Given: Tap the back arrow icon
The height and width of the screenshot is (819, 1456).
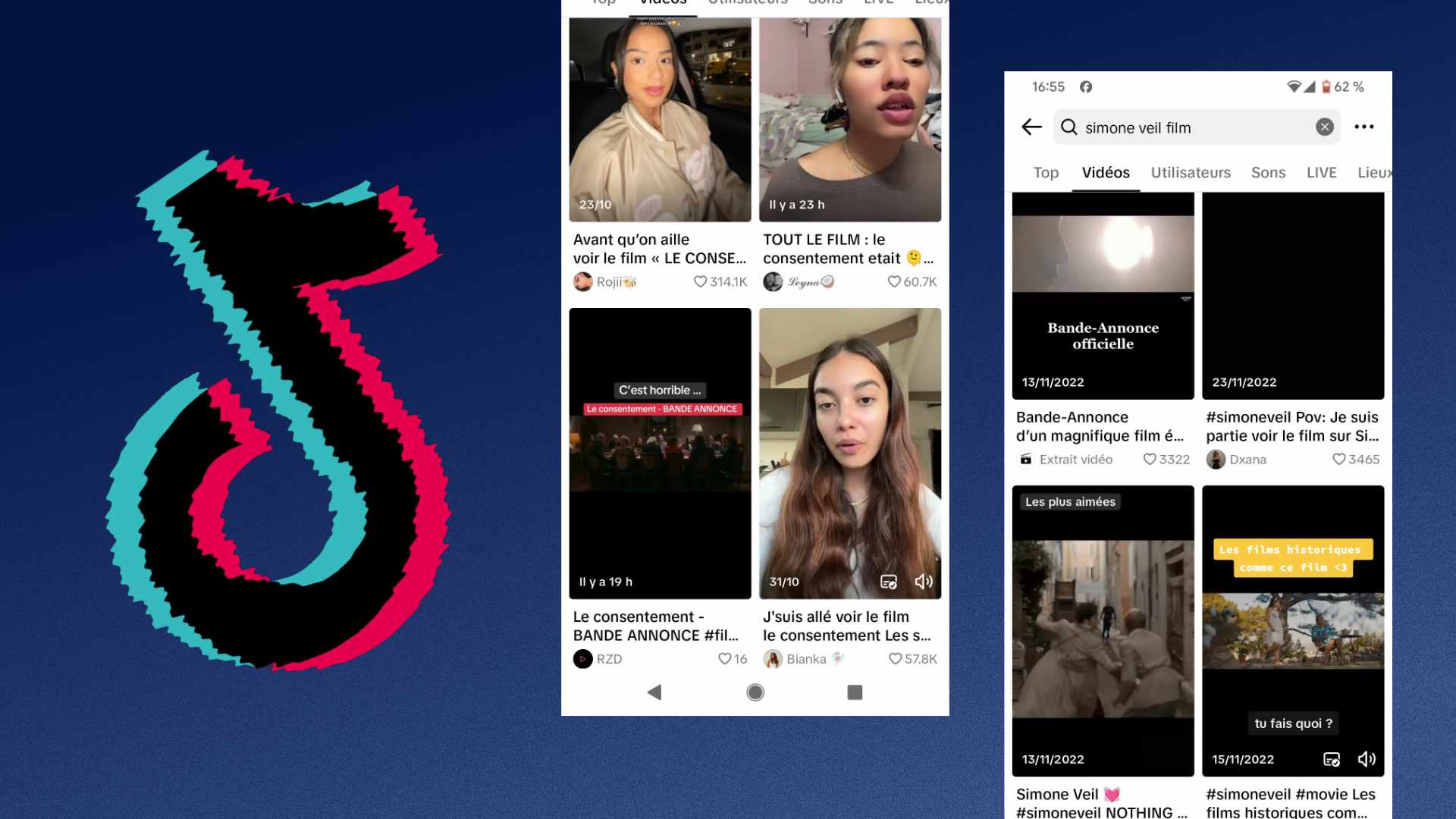Looking at the screenshot, I should coord(1031,127).
